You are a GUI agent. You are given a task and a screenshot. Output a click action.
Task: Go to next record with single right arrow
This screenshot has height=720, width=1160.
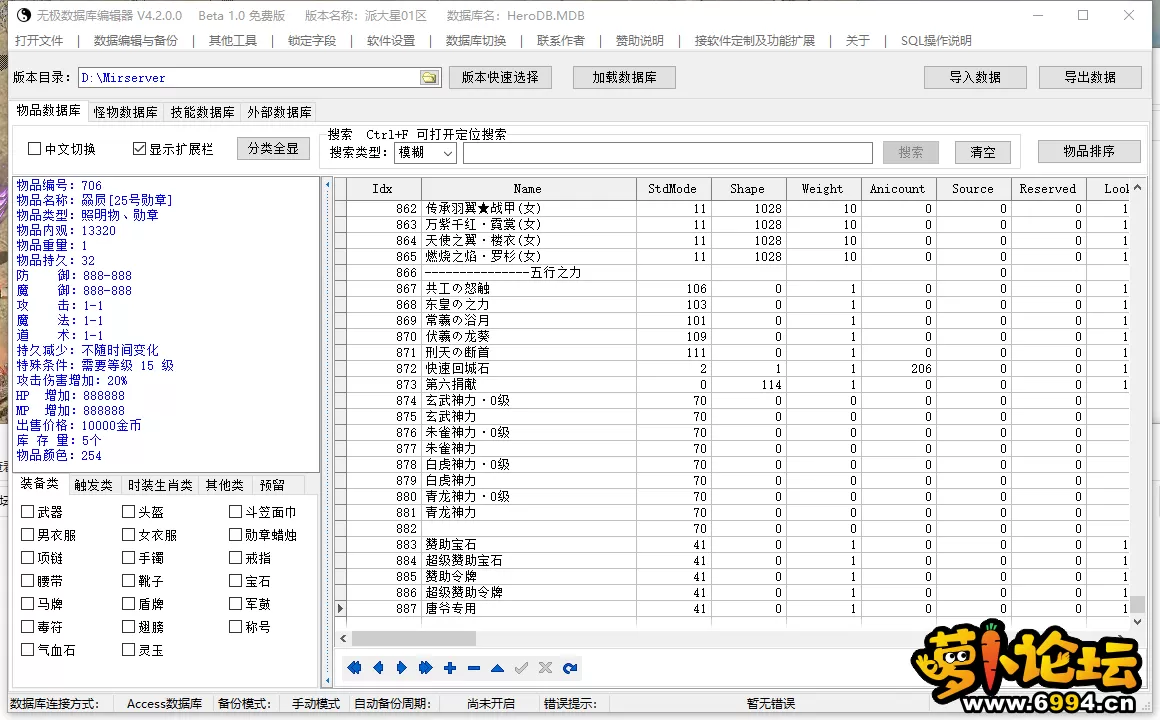tap(402, 668)
